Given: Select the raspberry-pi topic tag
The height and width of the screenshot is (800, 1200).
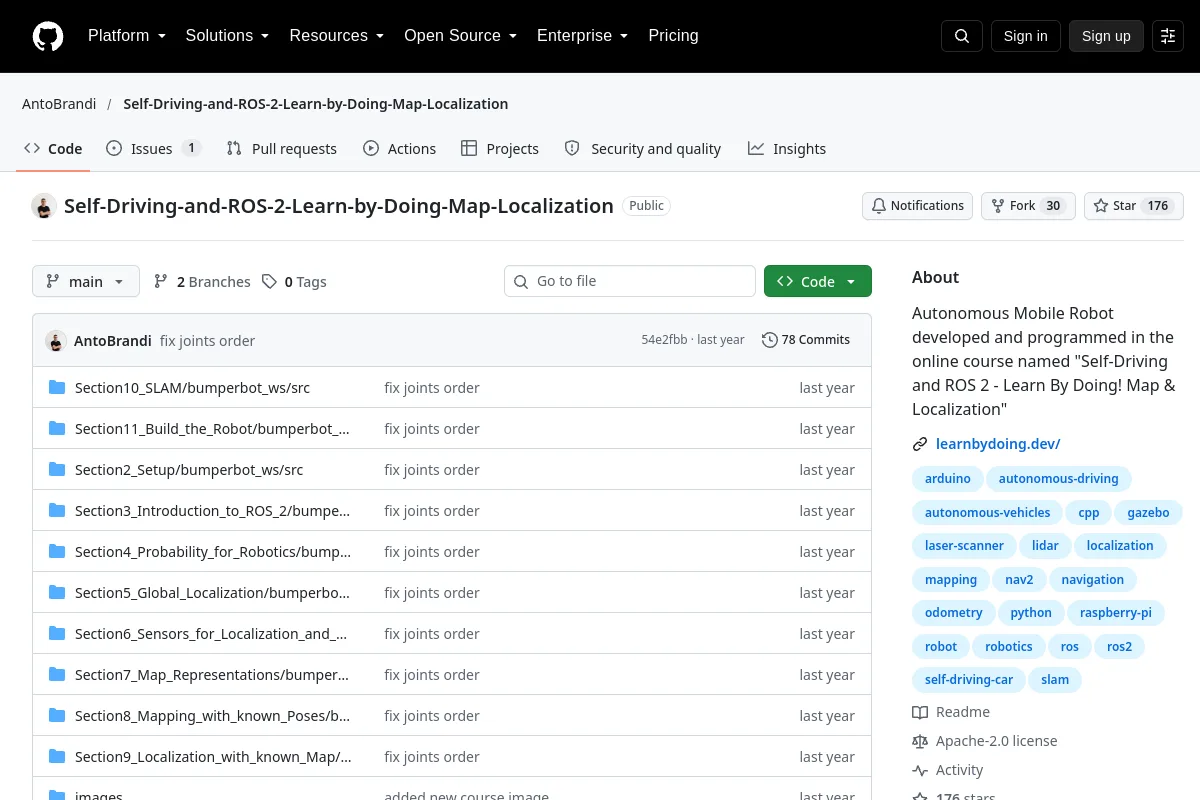Looking at the screenshot, I should (1116, 613).
